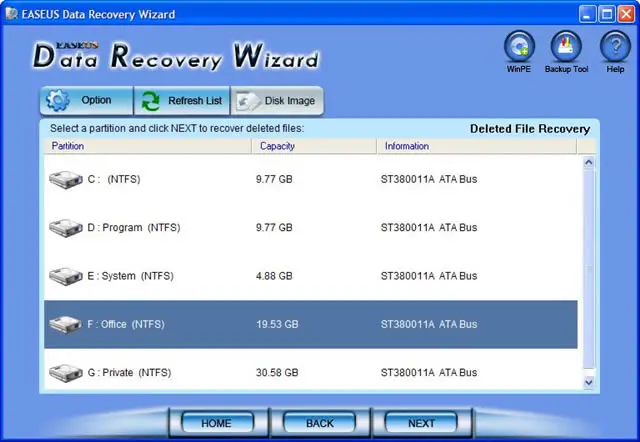Sort by the Information column header
640x442 pixels.
[476, 146]
